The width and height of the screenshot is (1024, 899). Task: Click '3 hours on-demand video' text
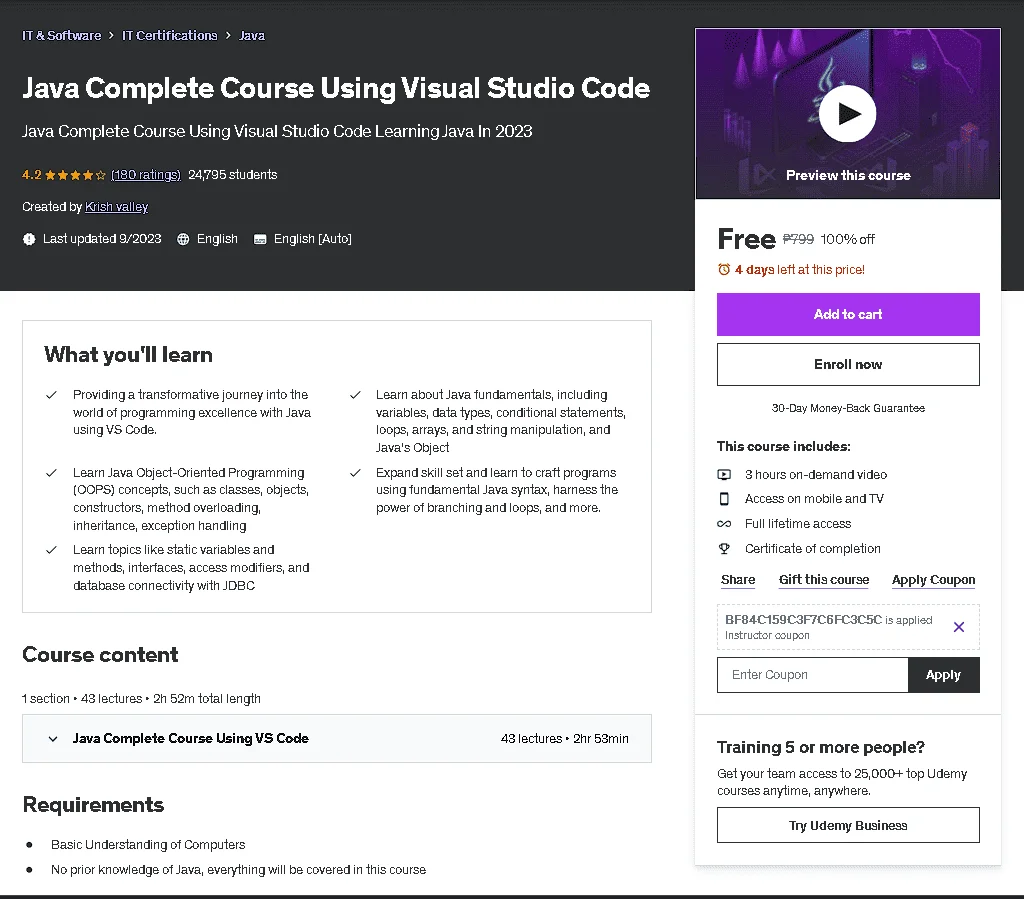(x=816, y=475)
